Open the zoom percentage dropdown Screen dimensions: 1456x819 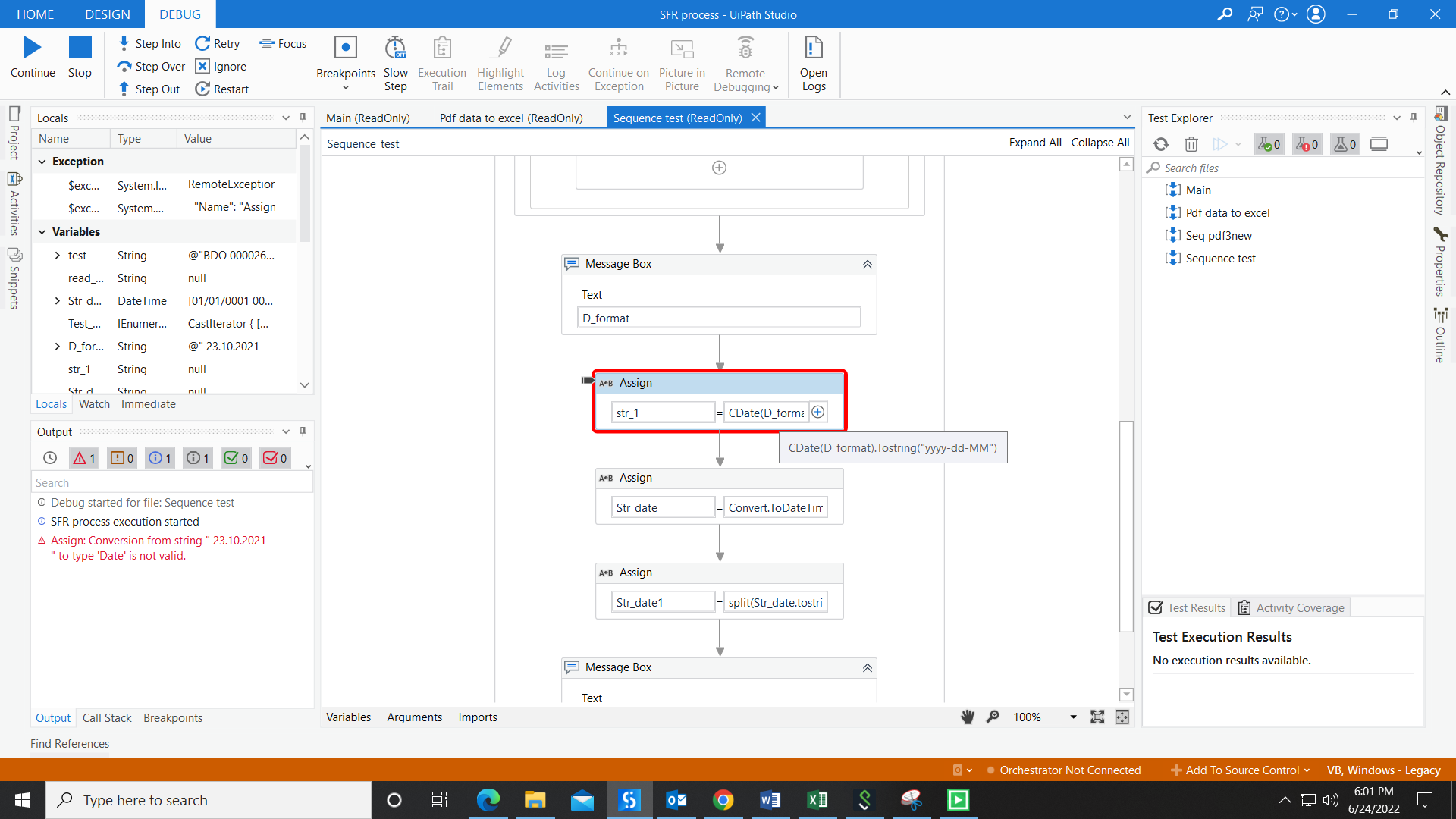tap(1073, 717)
